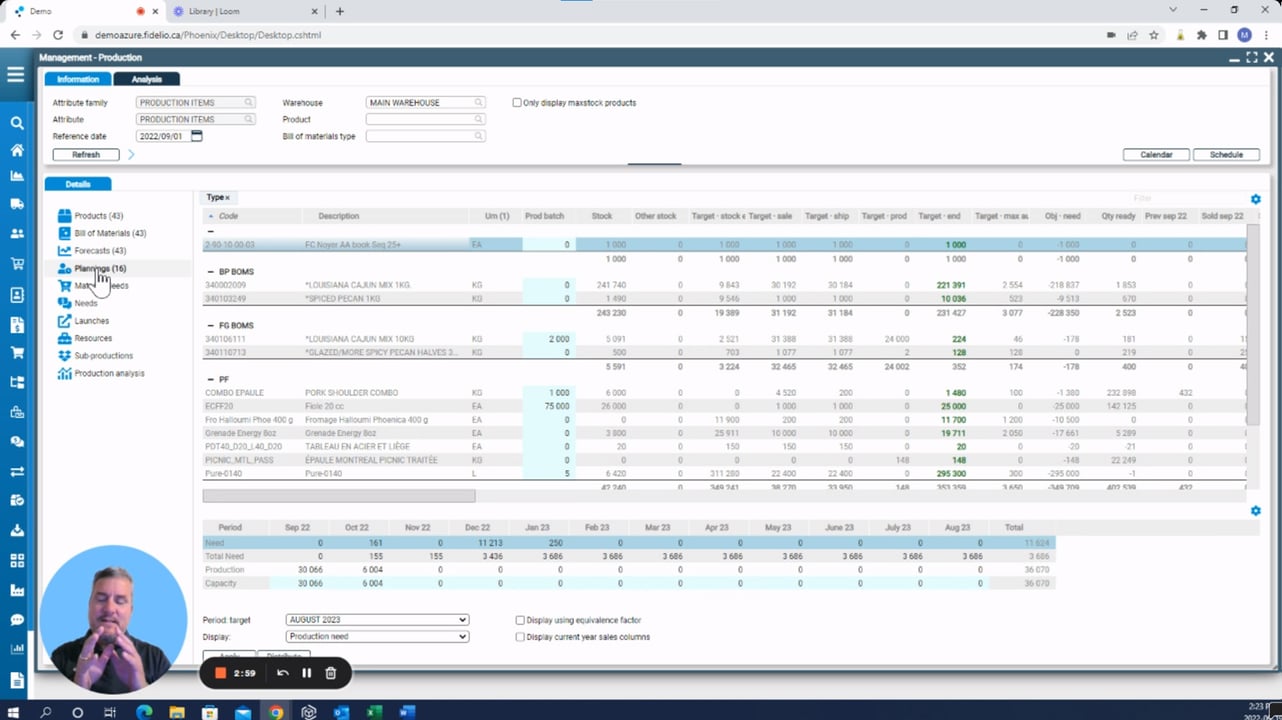Enable Display using equivalence factor

coord(520,620)
